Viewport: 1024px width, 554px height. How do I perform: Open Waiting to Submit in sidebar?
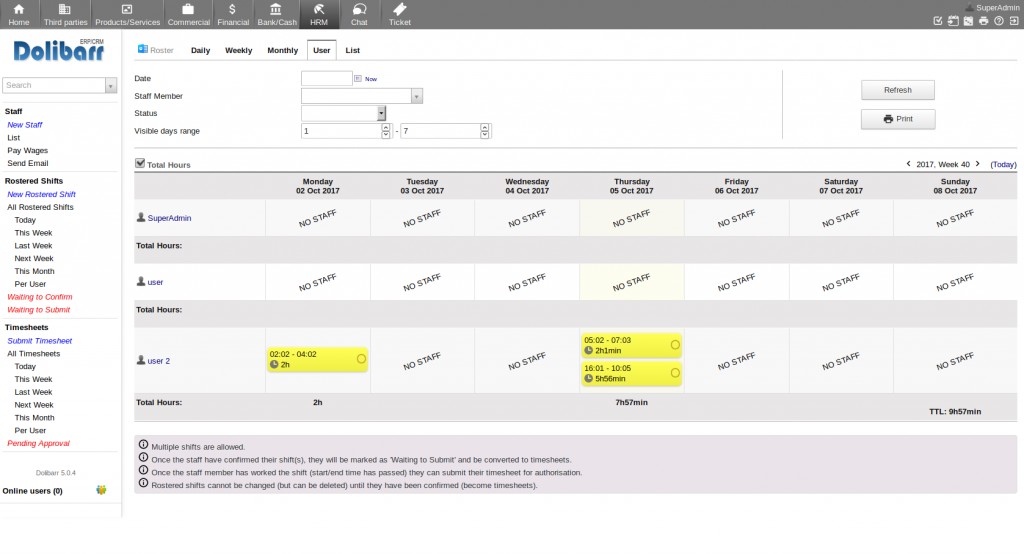pyautogui.click(x=39, y=310)
